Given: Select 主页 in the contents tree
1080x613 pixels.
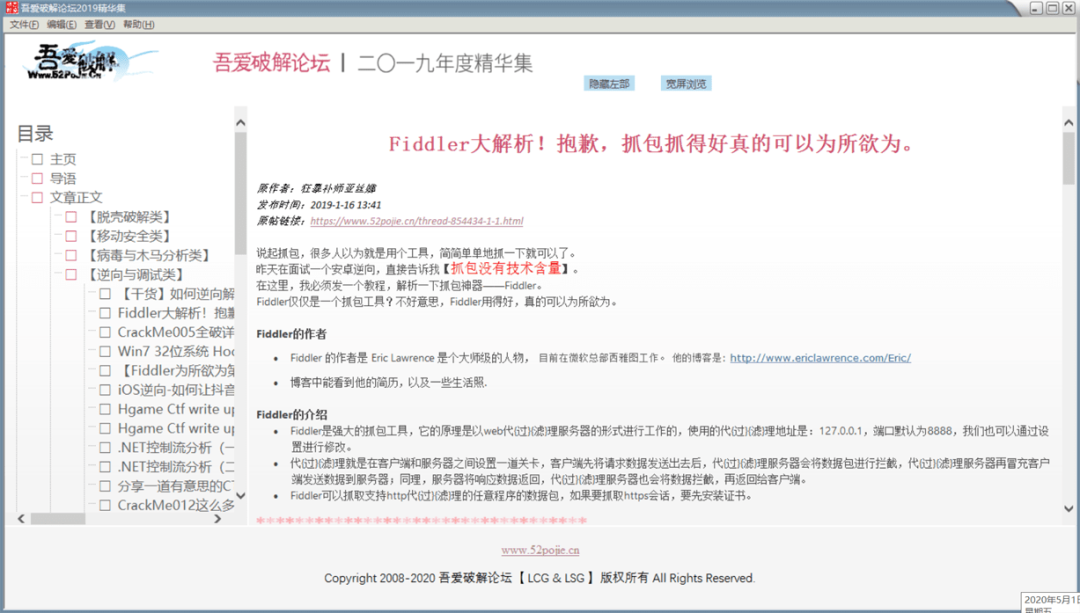Looking at the screenshot, I should coord(63,160).
